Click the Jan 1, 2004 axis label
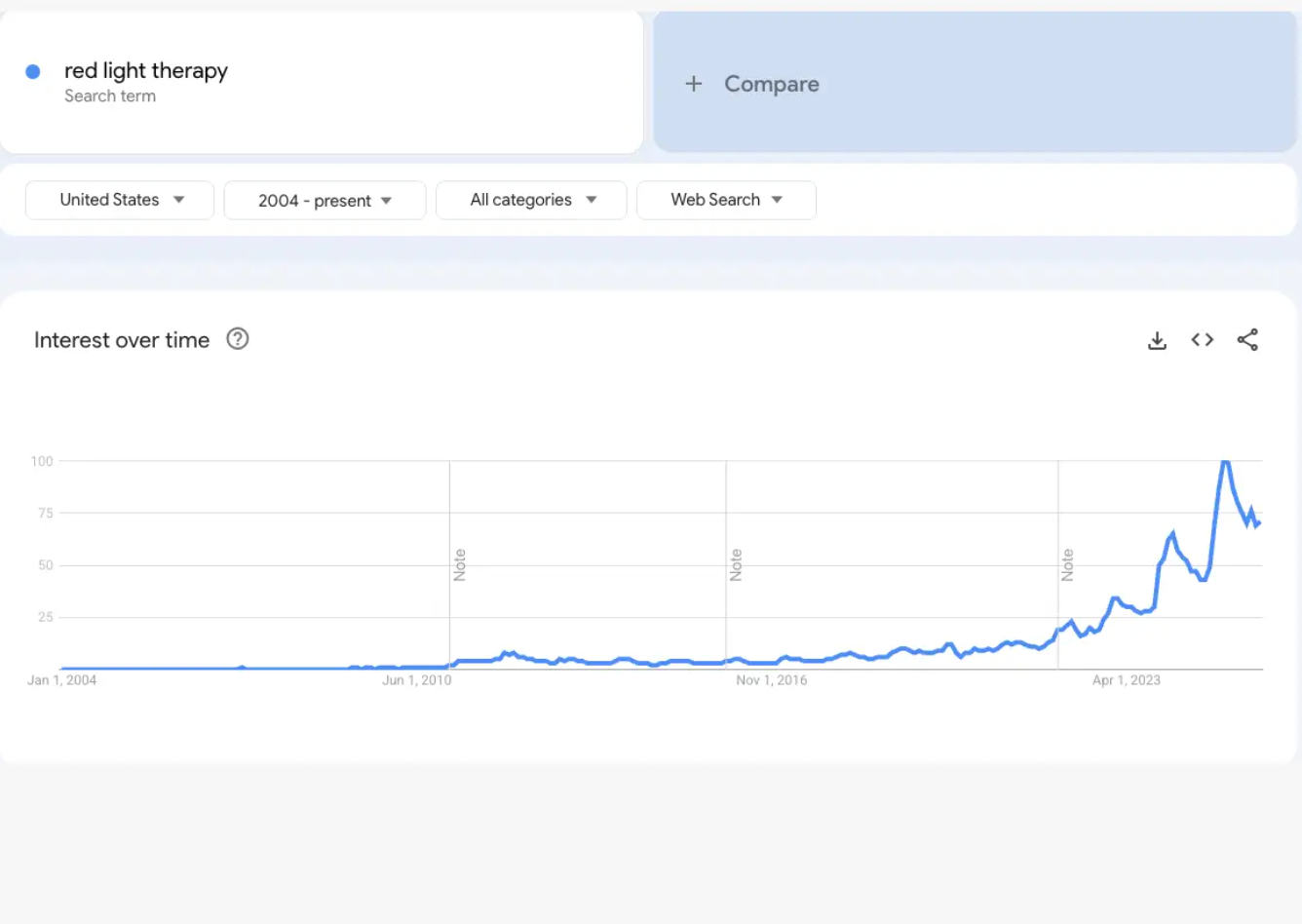Screen dimensions: 1302x924 [x=62, y=680]
